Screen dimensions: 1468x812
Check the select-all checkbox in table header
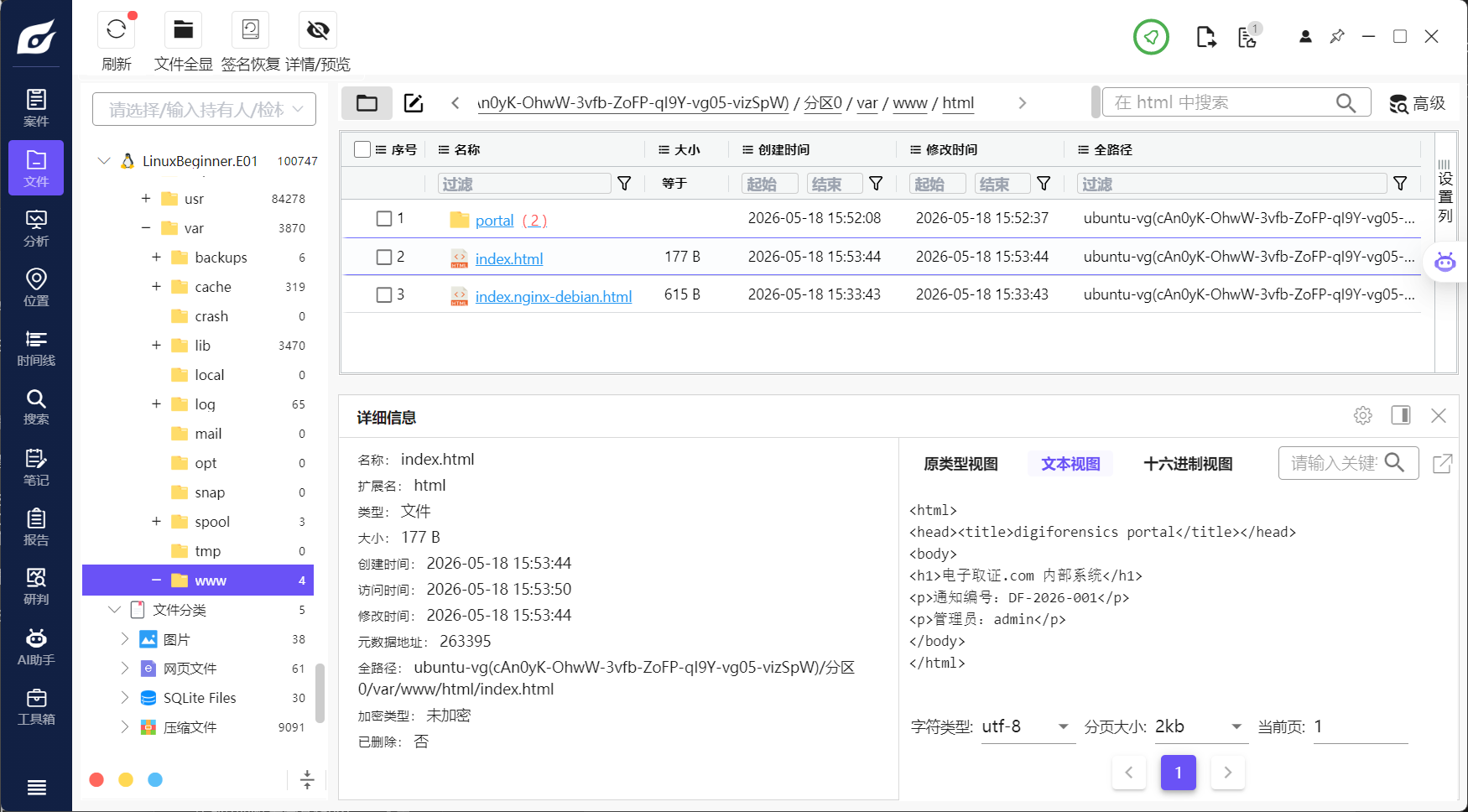coord(362,149)
